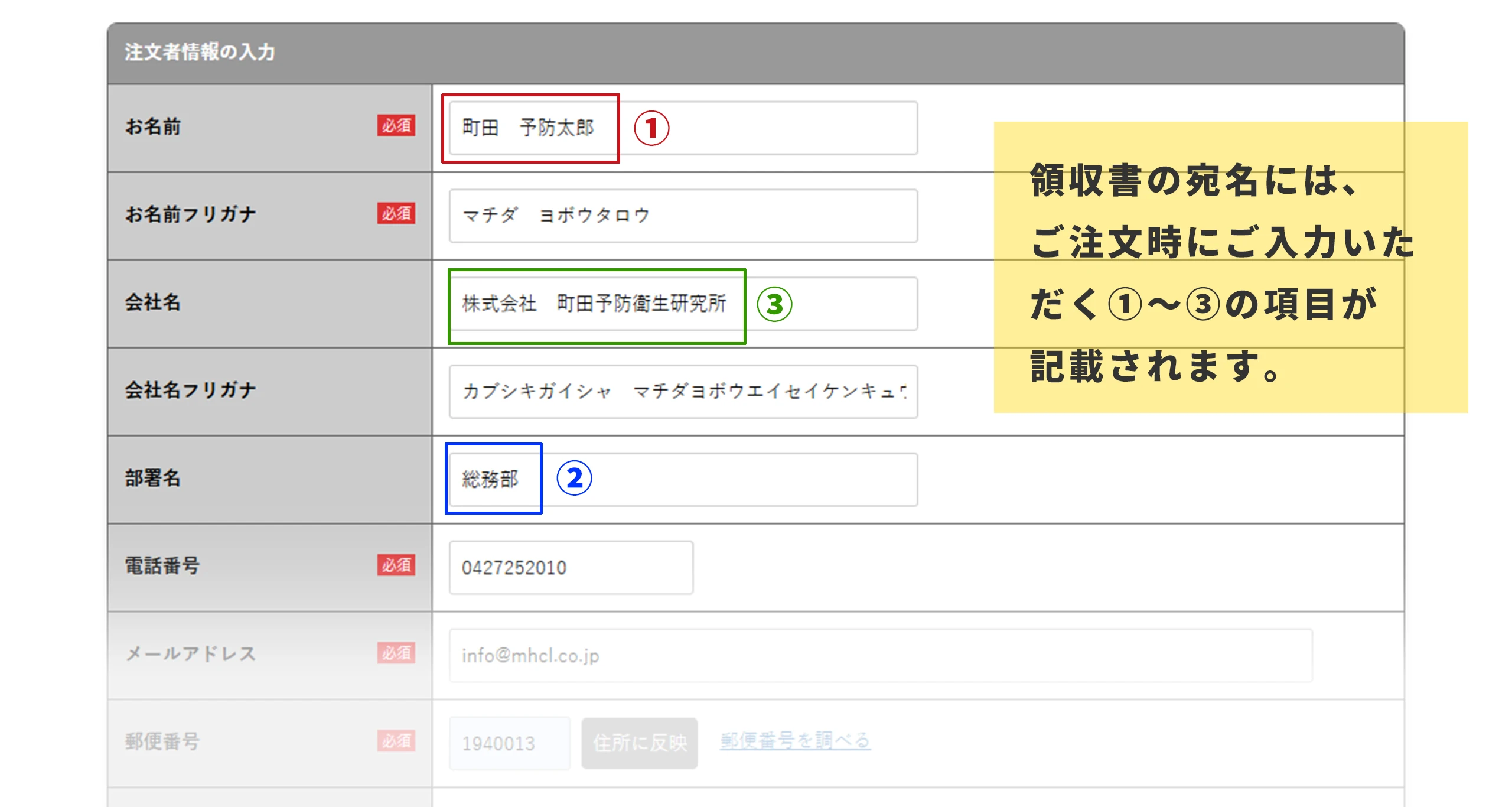Click the お名前フリガナ input field
The width and height of the screenshot is (1512, 807).
click(683, 216)
